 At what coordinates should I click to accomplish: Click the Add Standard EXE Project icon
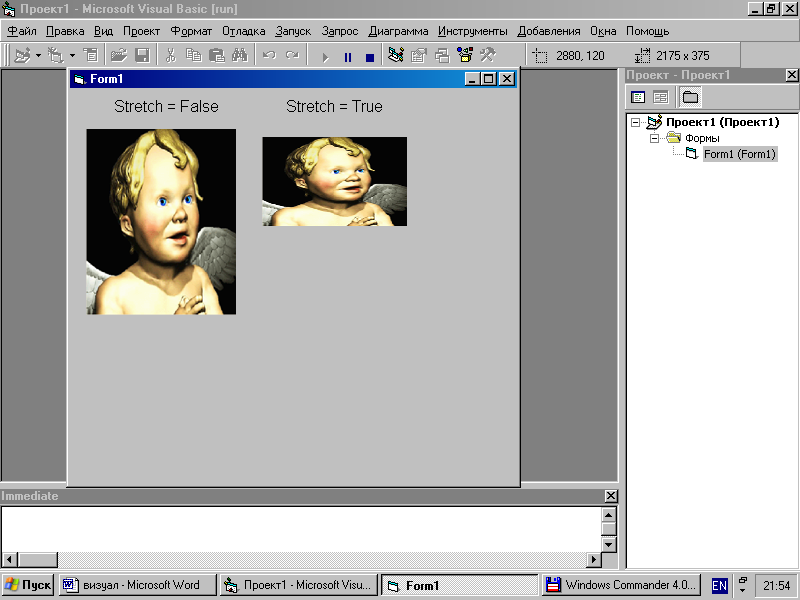coord(22,55)
